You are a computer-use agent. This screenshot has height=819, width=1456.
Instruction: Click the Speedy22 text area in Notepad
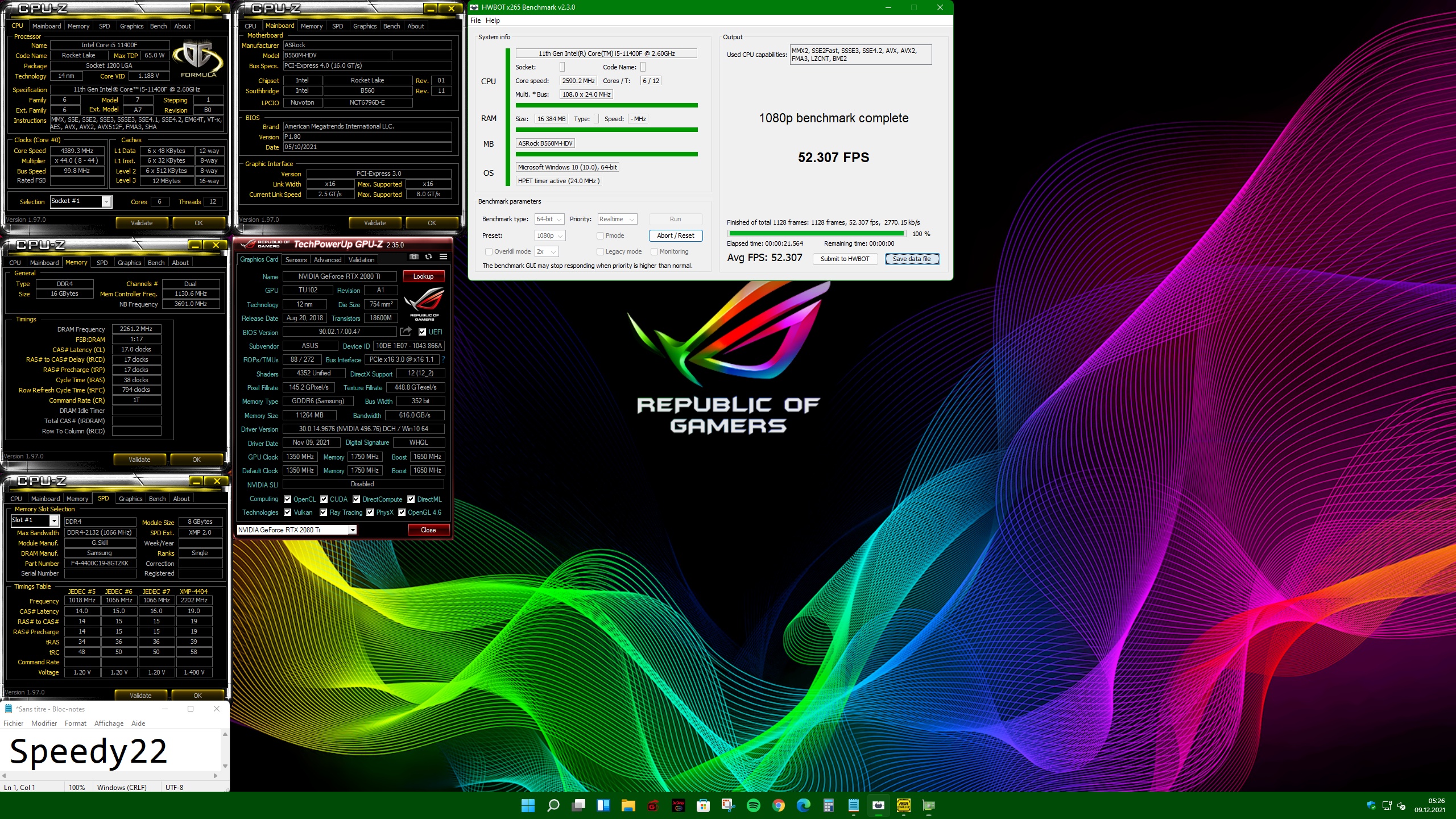111,750
